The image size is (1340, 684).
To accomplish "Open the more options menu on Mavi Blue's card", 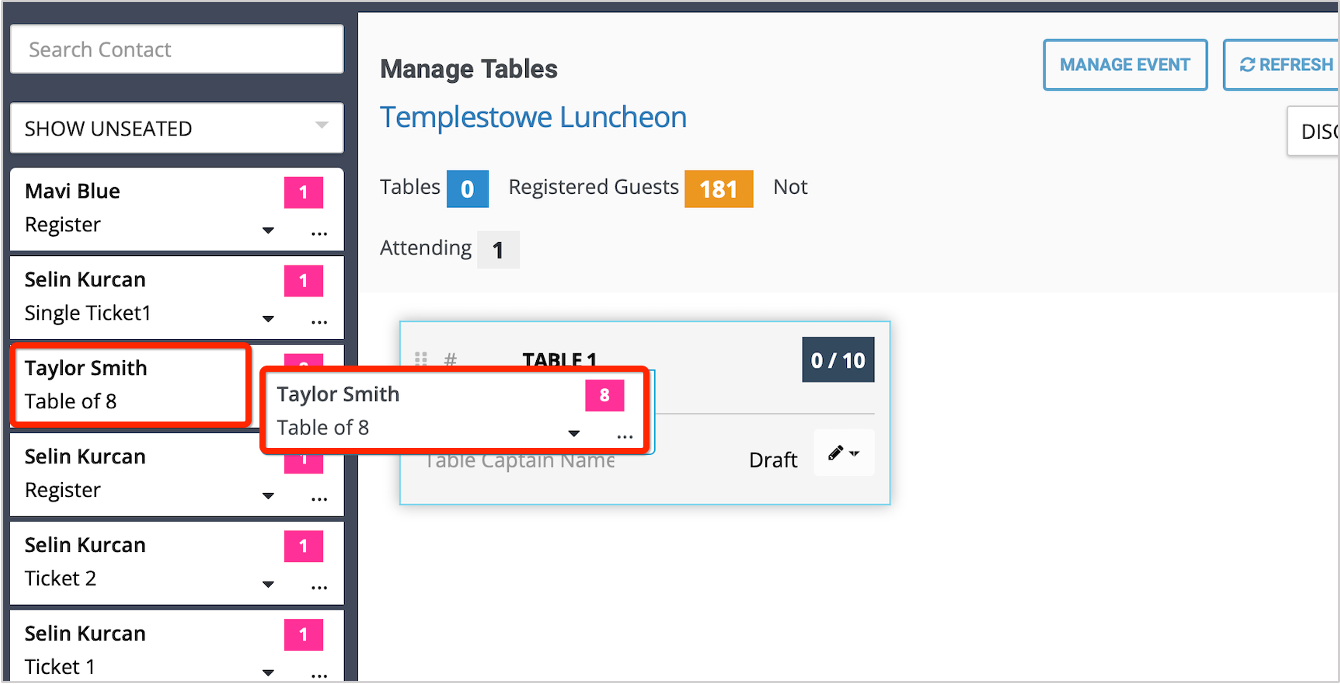I will (x=318, y=233).
